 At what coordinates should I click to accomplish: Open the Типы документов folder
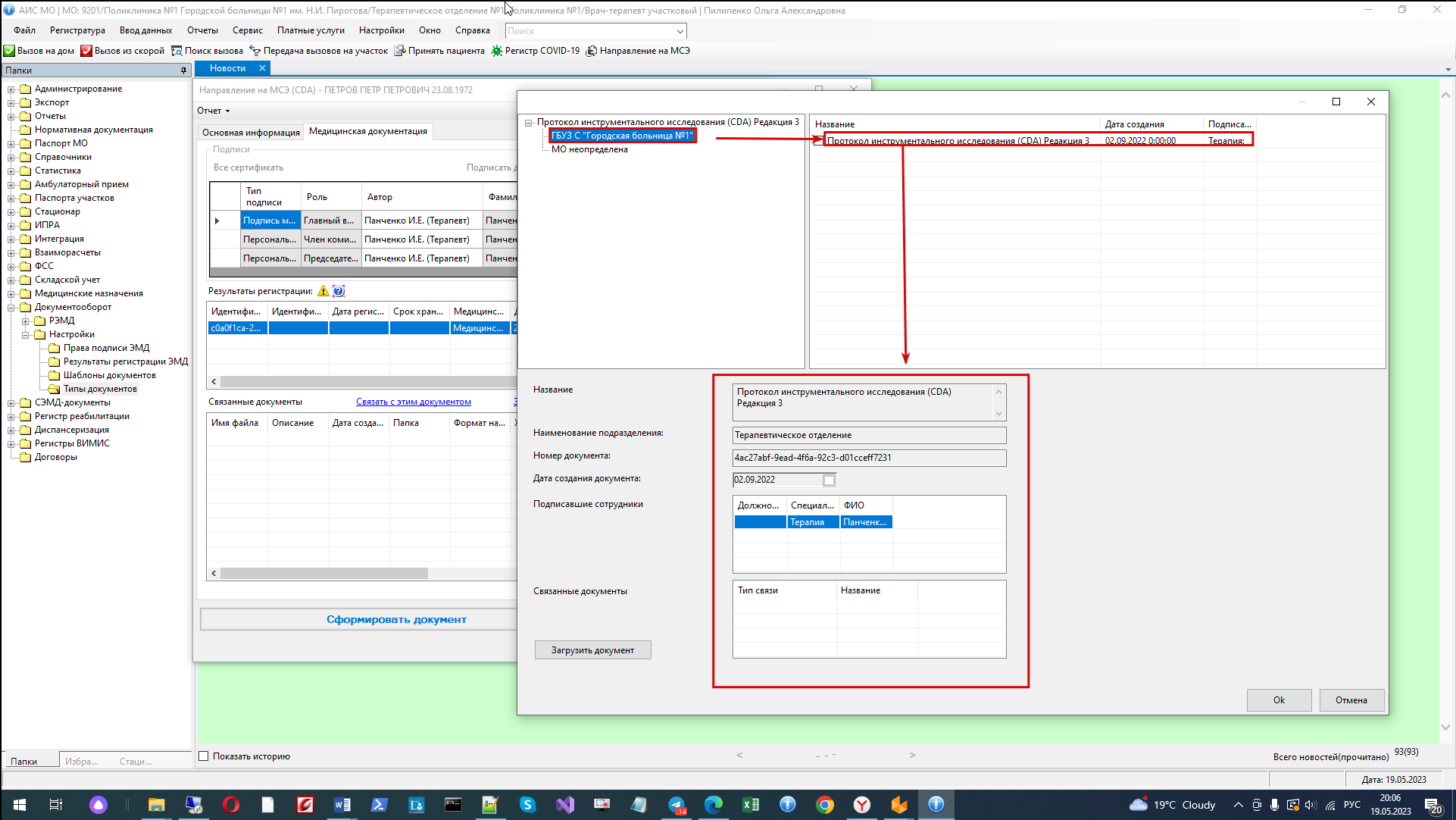100,389
